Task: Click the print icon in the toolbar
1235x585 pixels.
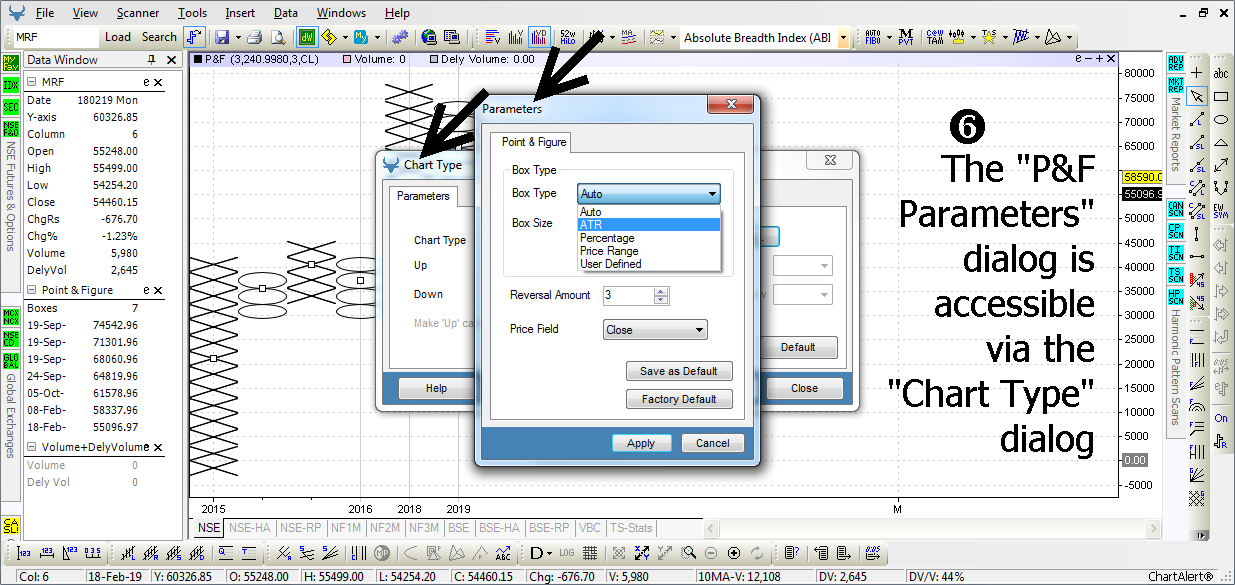Action: [x=254, y=37]
